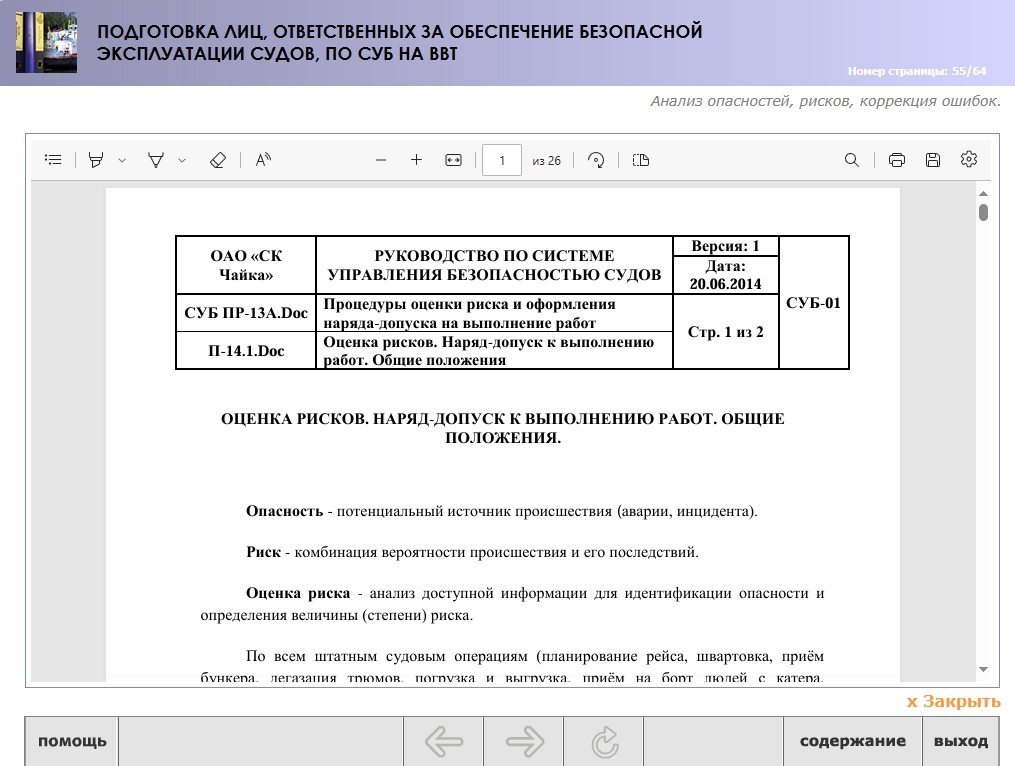Expand the highlighter options dropdown

[x=122, y=160]
